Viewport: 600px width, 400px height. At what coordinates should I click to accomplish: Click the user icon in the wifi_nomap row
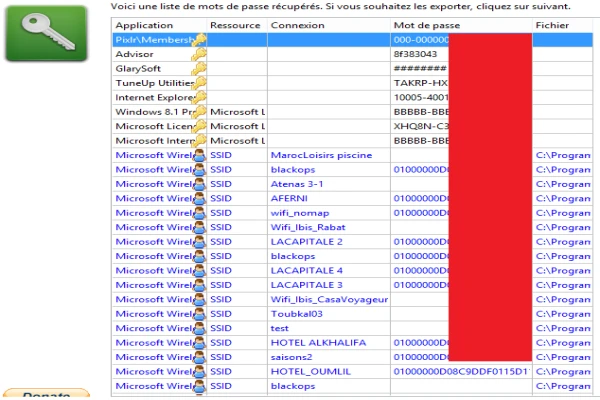[x=199, y=213]
